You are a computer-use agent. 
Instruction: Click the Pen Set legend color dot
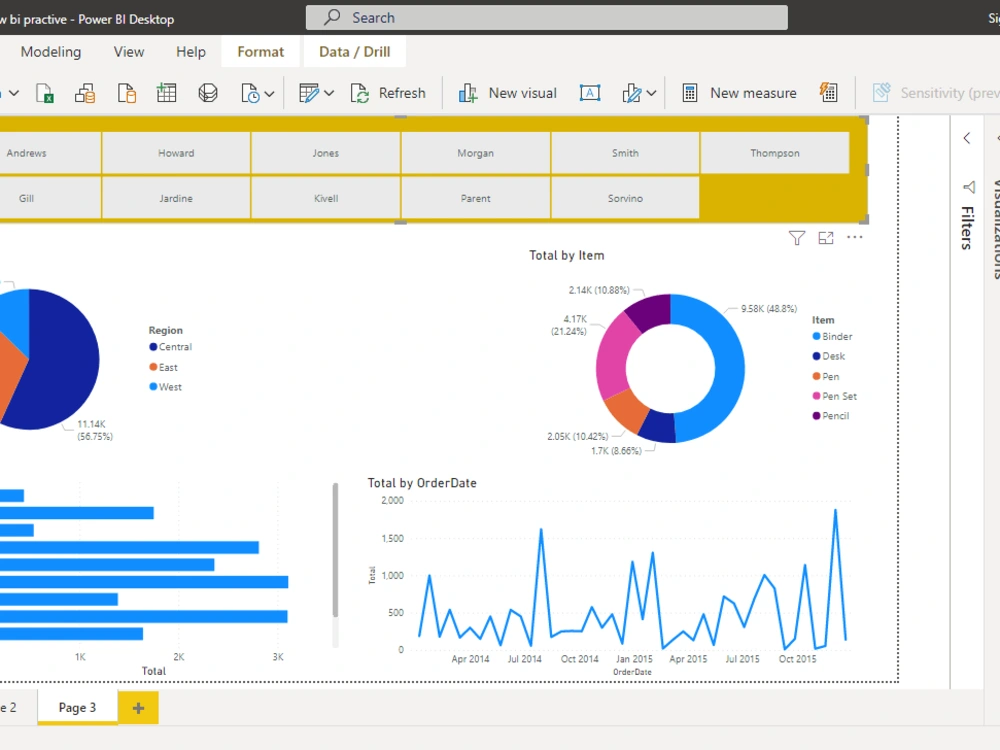(x=816, y=396)
